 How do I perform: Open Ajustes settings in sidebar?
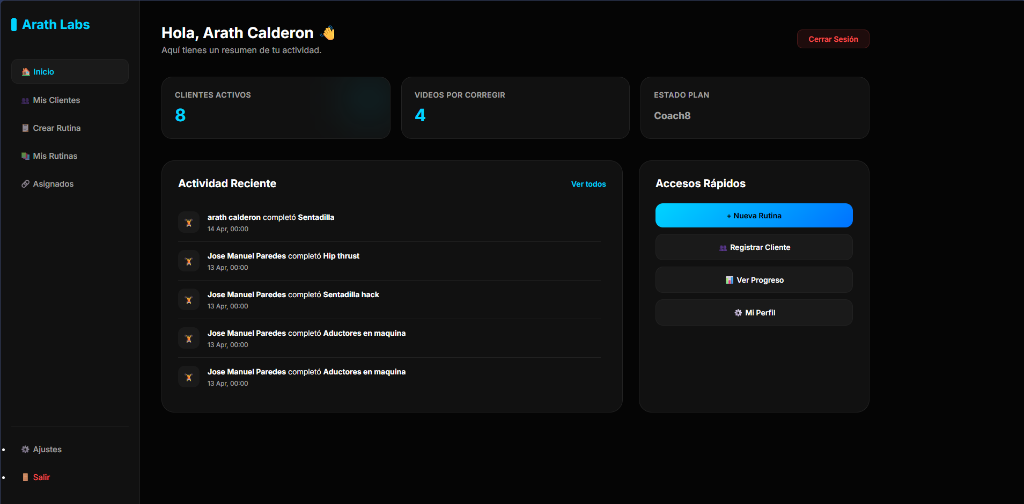coord(70,449)
